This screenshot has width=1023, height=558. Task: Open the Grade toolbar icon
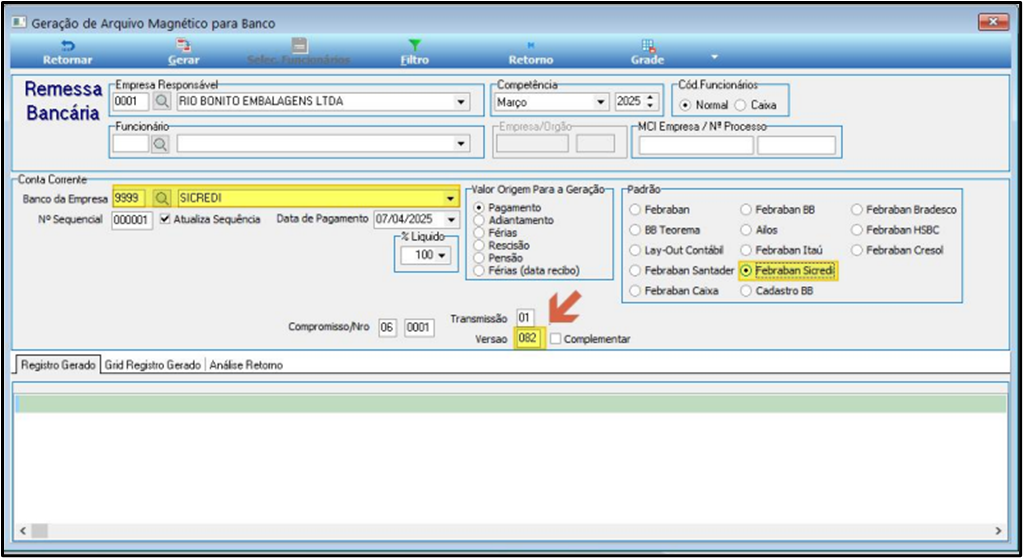pyautogui.click(x=647, y=46)
